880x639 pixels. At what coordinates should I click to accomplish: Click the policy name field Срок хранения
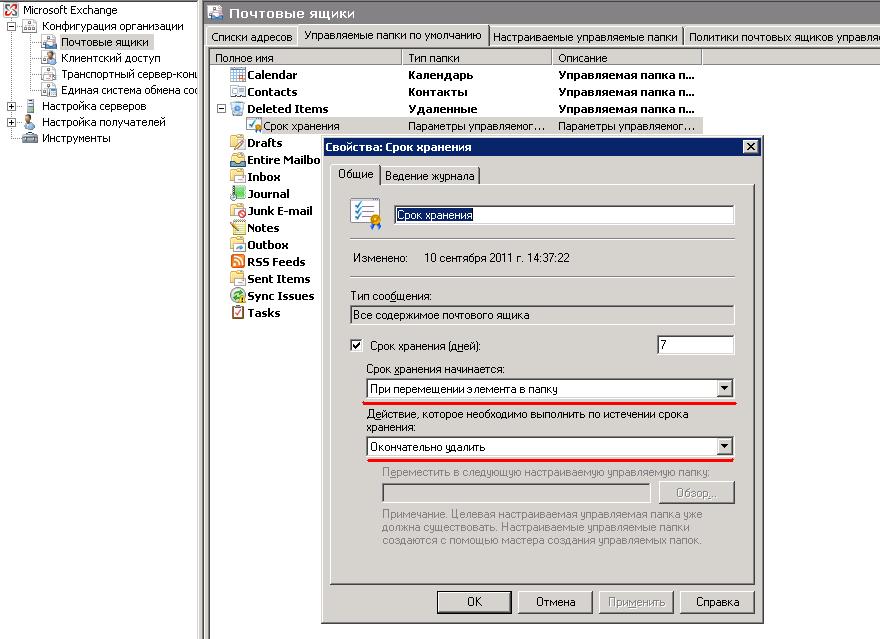(x=564, y=215)
